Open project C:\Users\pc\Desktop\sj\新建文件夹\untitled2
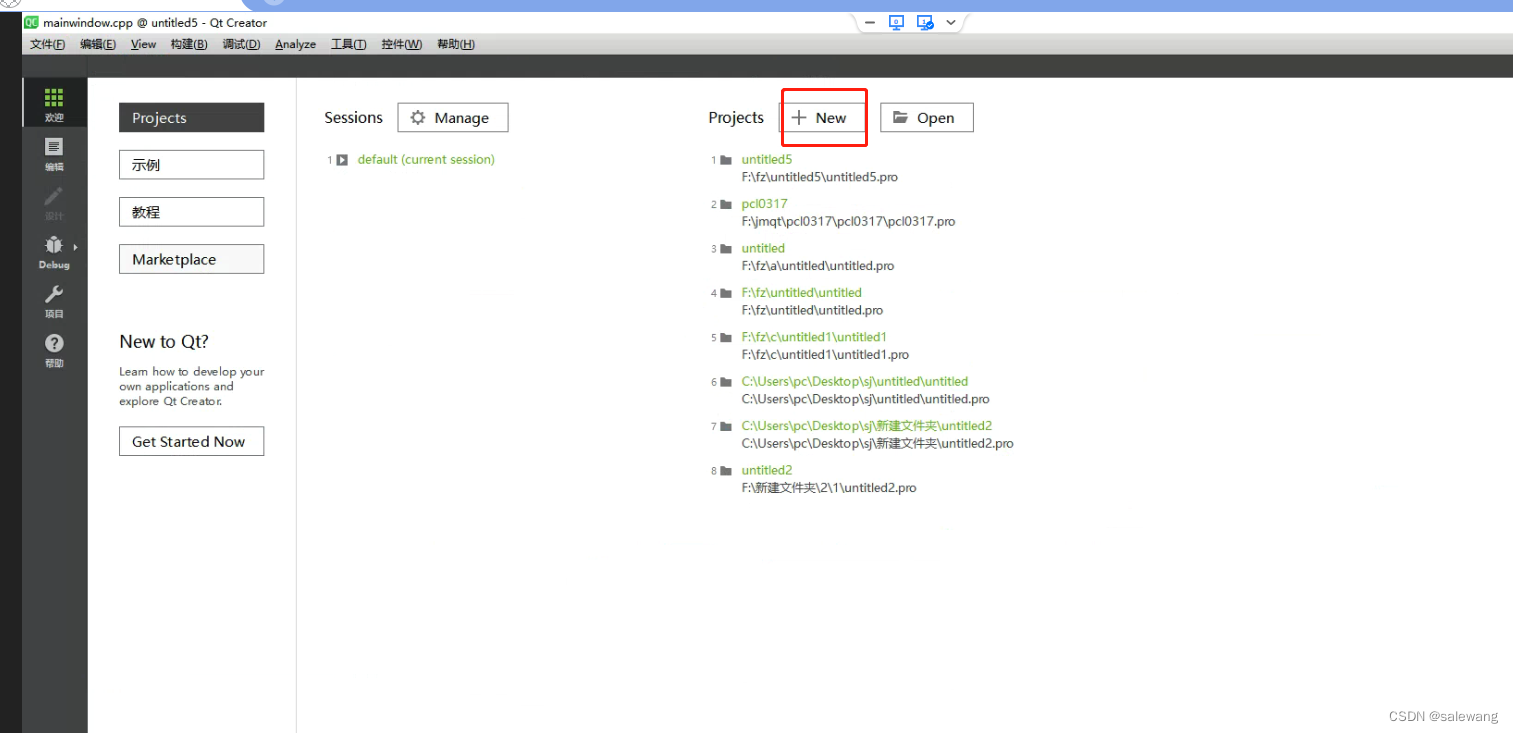This screenshot has width=1513, height=733. (x=867, y=426)
